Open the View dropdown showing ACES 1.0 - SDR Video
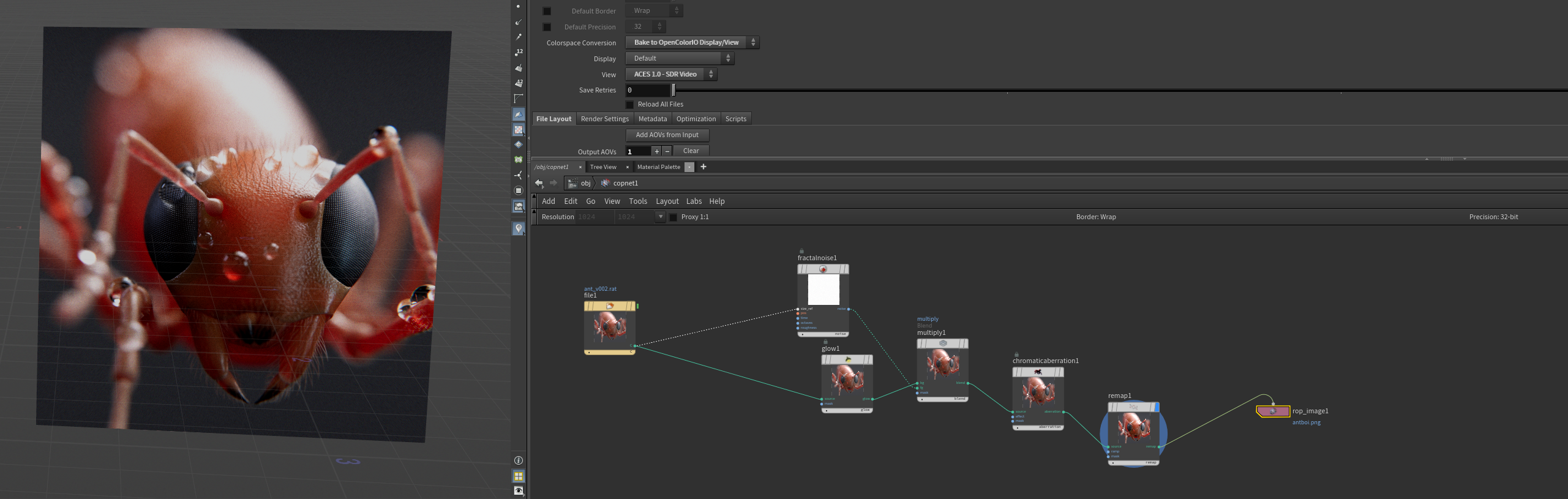 (x=671, y=74)
